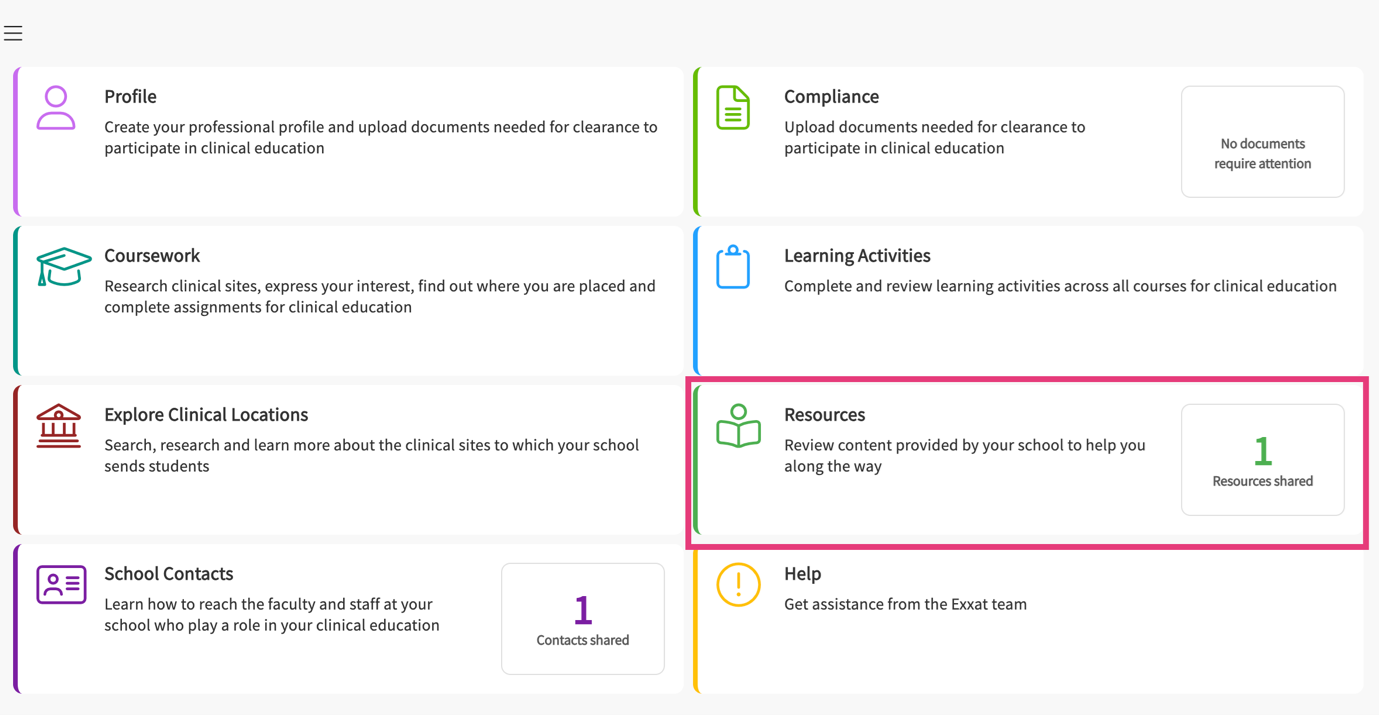Click the Resources book reader icon
This screenshot has width=1379, height=715.
[x=738, y=426]
